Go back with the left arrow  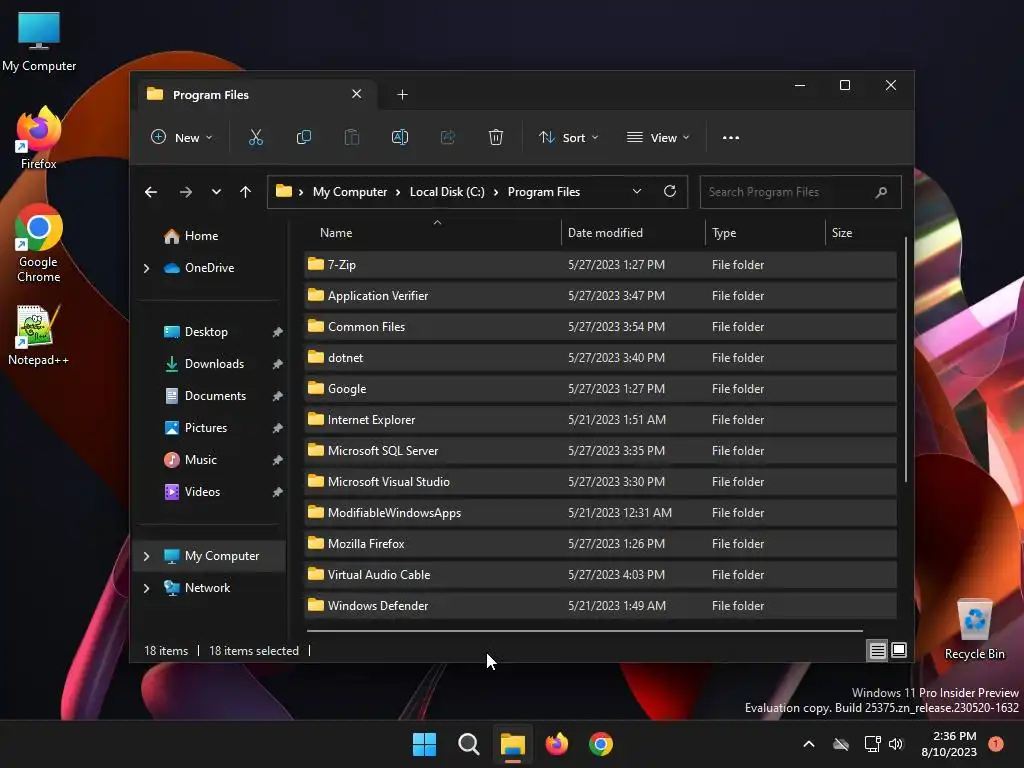[151, 192]
